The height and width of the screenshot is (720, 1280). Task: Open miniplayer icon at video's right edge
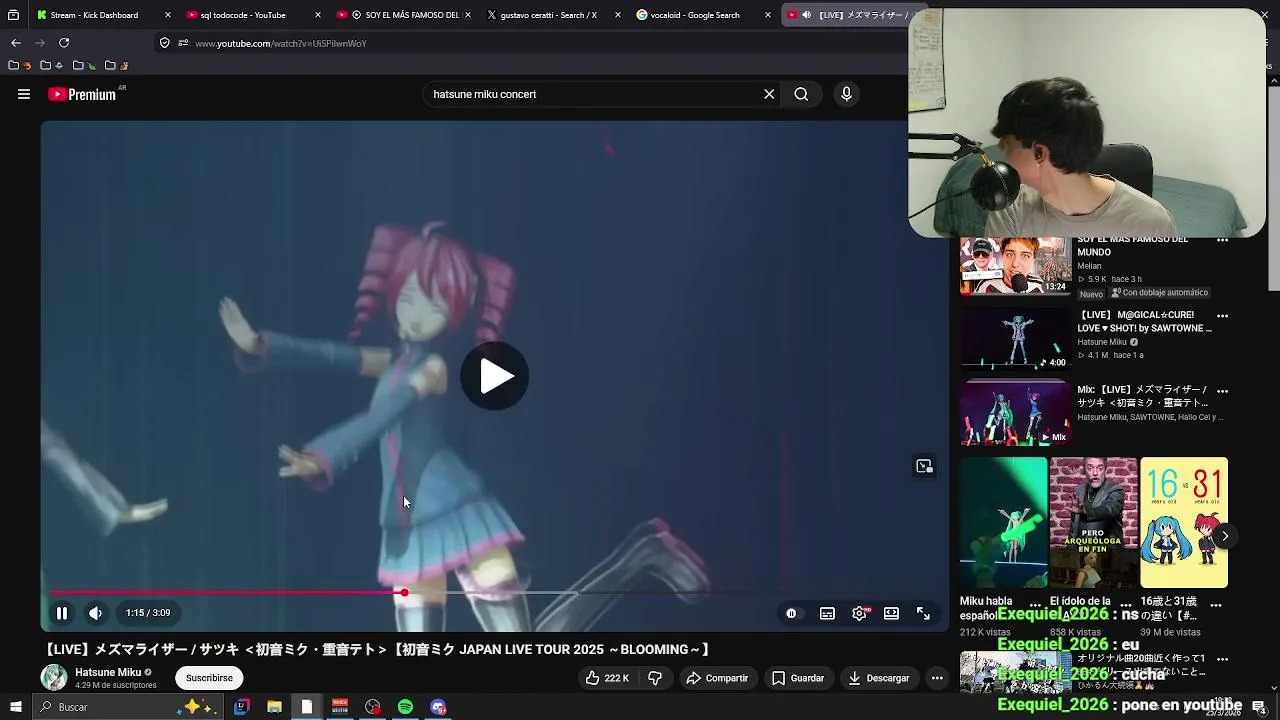pos(924,466)
